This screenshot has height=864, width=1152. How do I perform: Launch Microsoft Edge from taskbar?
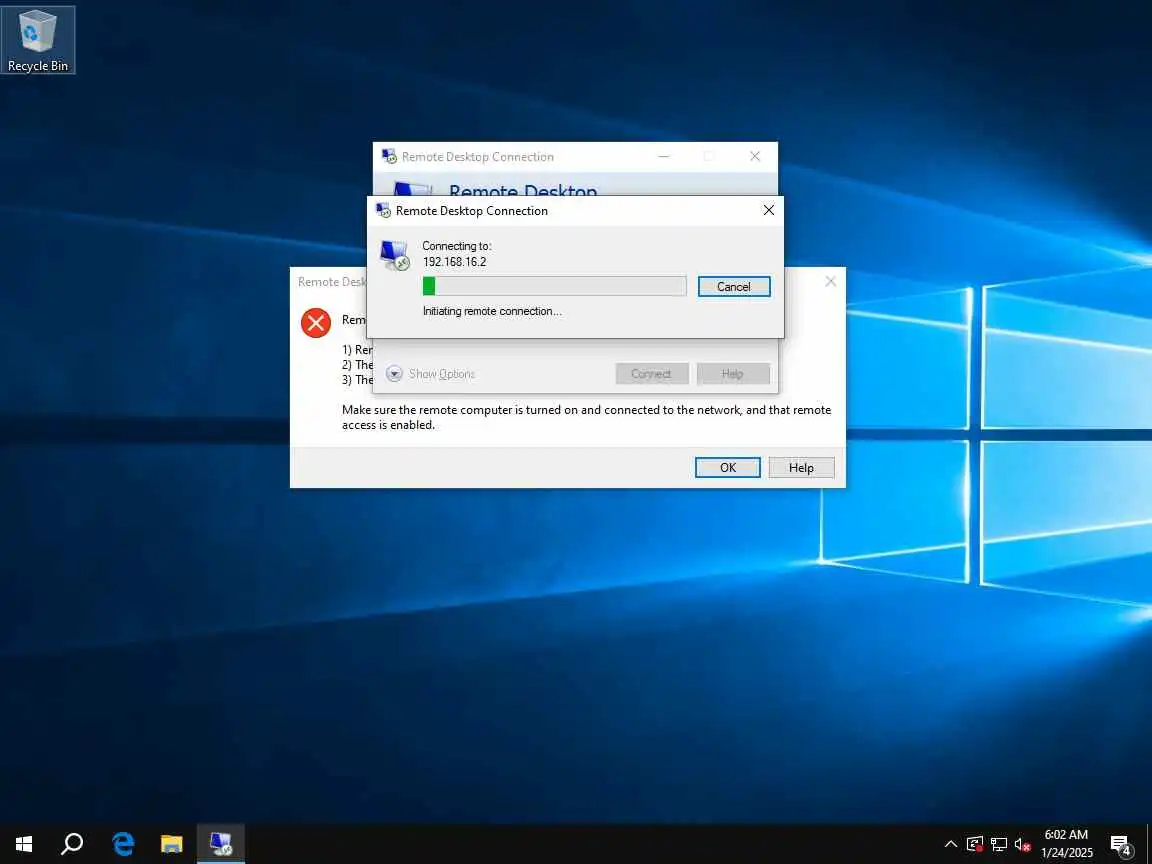click(123, 844)
